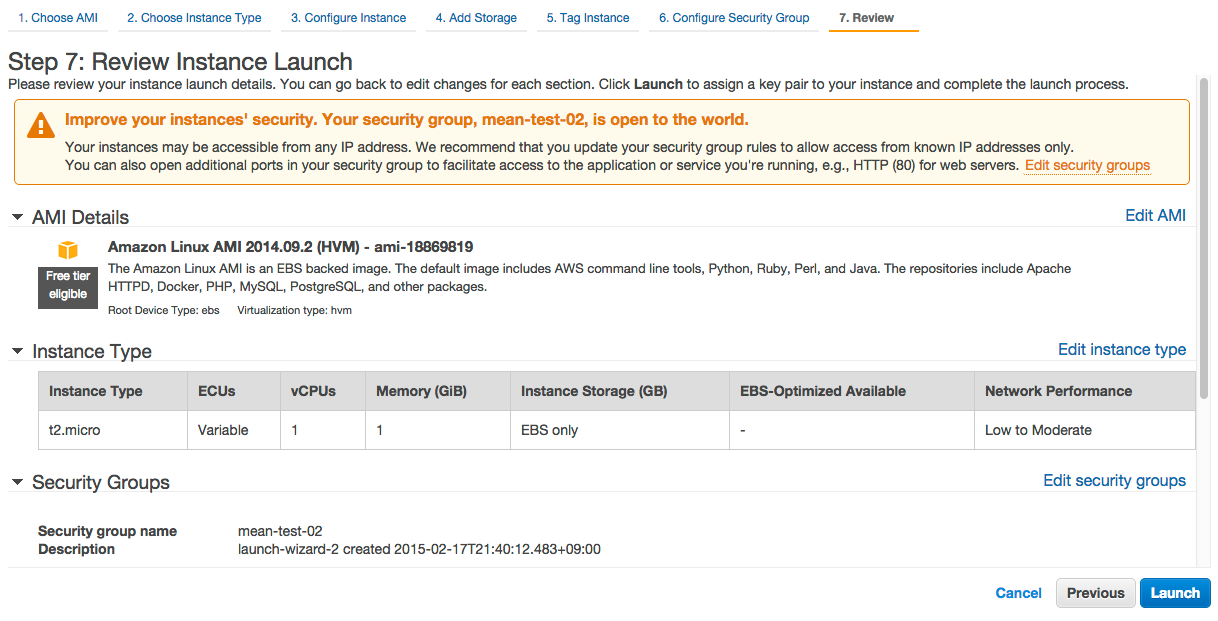1218x621 pixels.
Task: Click the Launch button
Action: 1175,593
